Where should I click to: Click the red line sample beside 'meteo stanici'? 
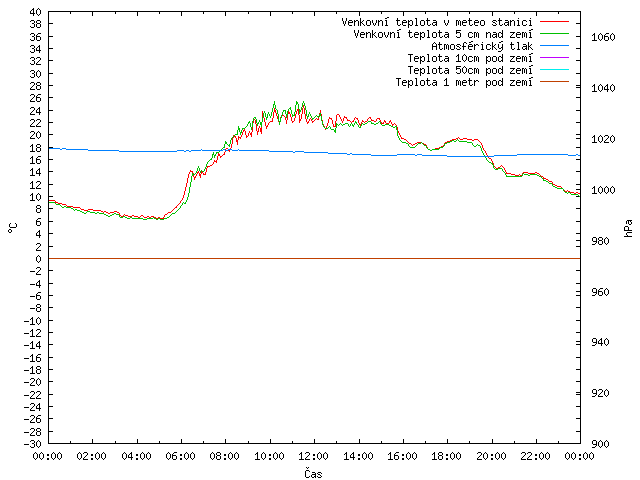pos(554,21)
